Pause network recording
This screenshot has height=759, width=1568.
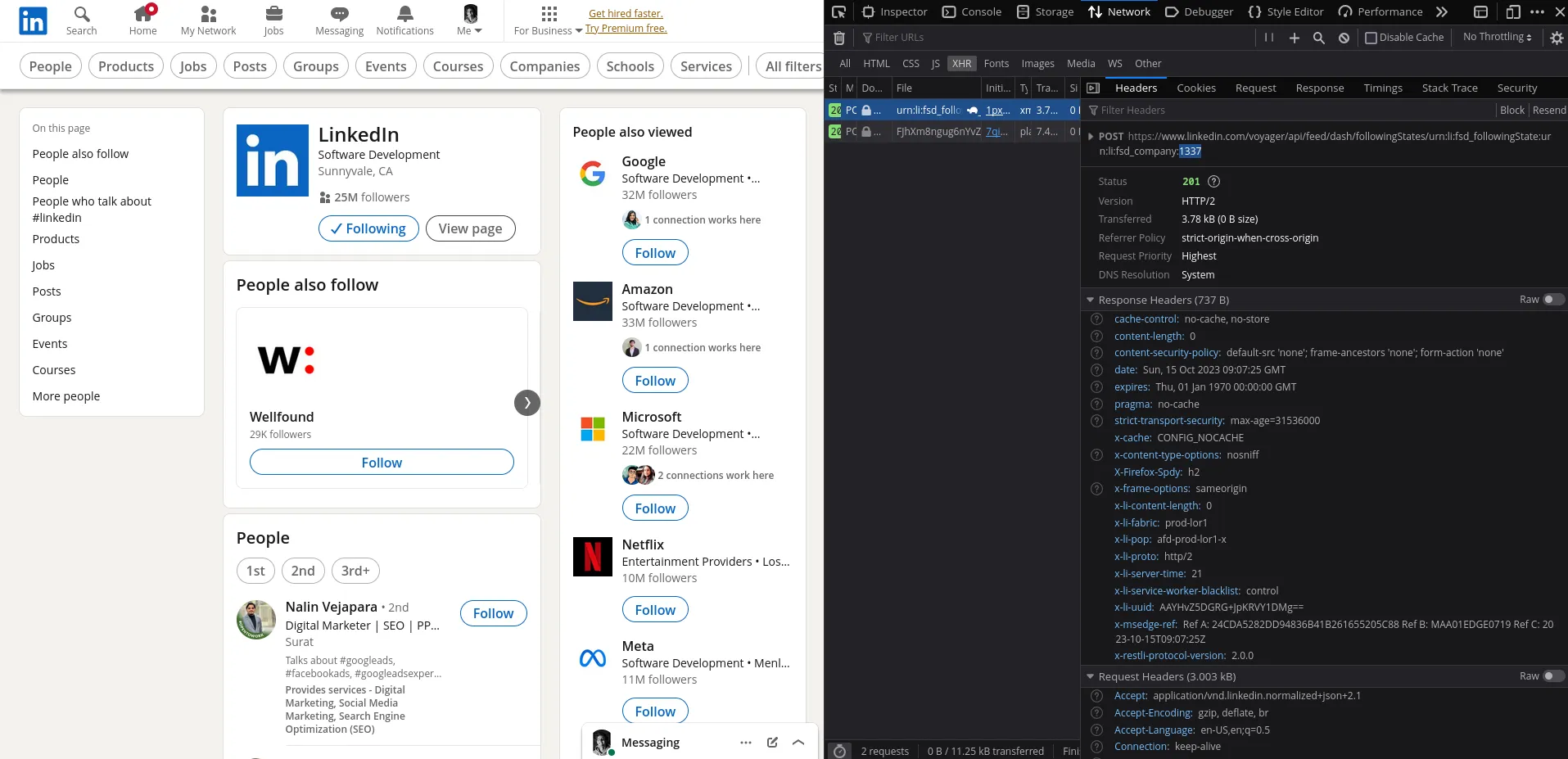point(1269,38)
